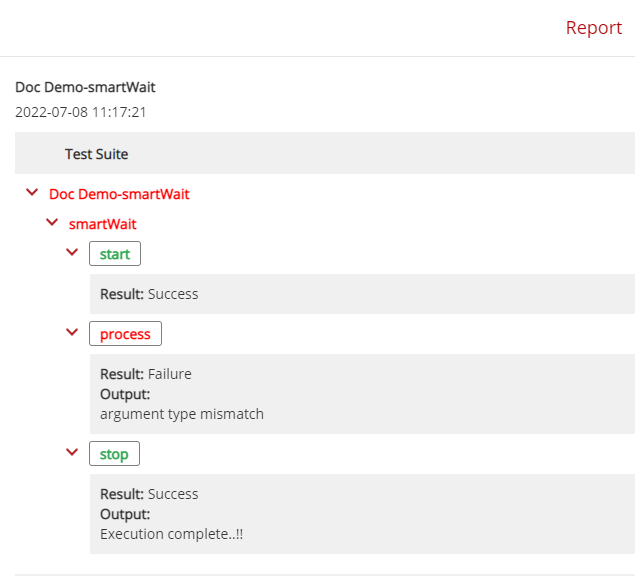The image size is (642, 576).
Task: Collapse the Doc Demo-smartWait suite chevron
Action: coord(32,192)
